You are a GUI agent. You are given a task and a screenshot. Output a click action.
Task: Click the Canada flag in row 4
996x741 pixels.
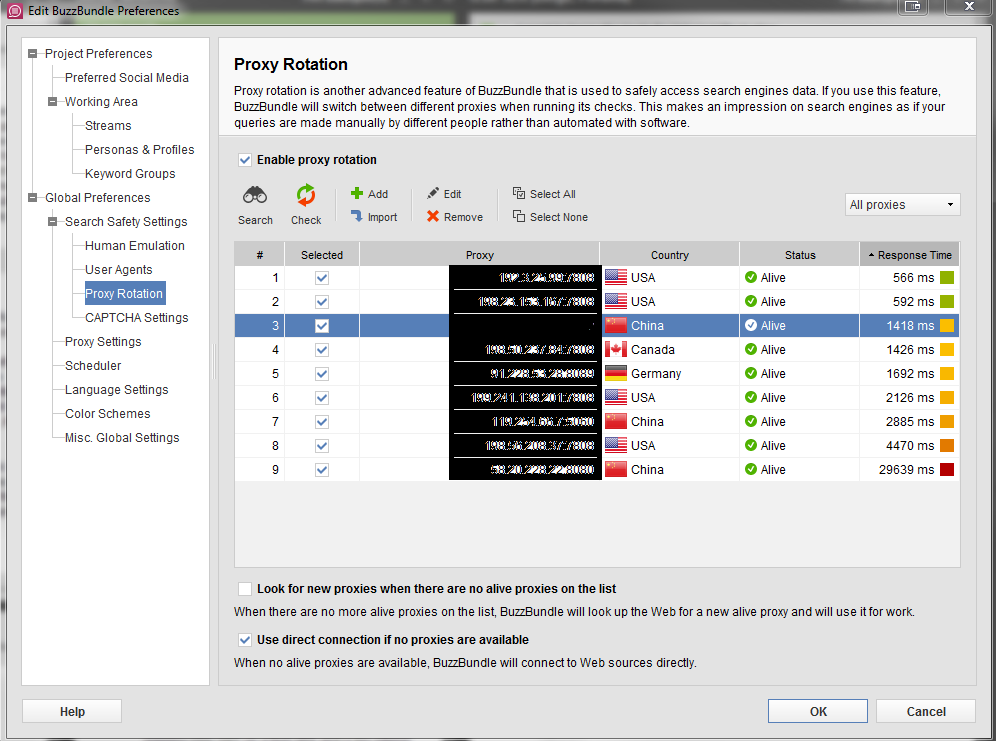[x=616, y=349]
